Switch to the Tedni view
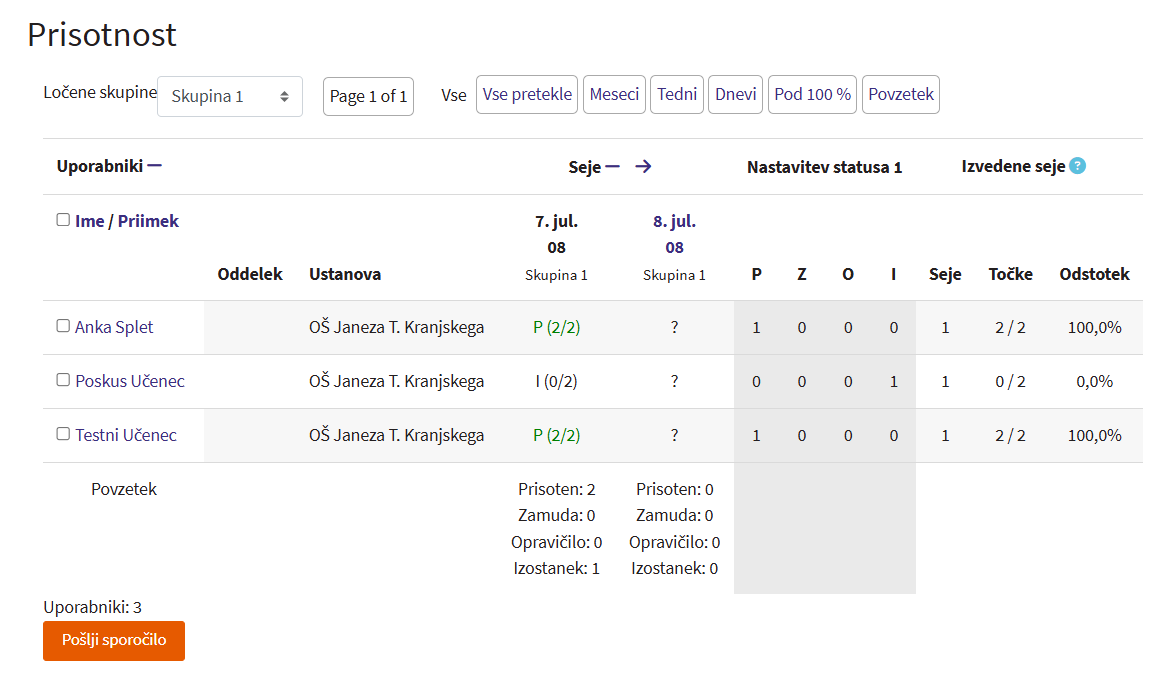 pyautogui.click(x=677, y=95)
